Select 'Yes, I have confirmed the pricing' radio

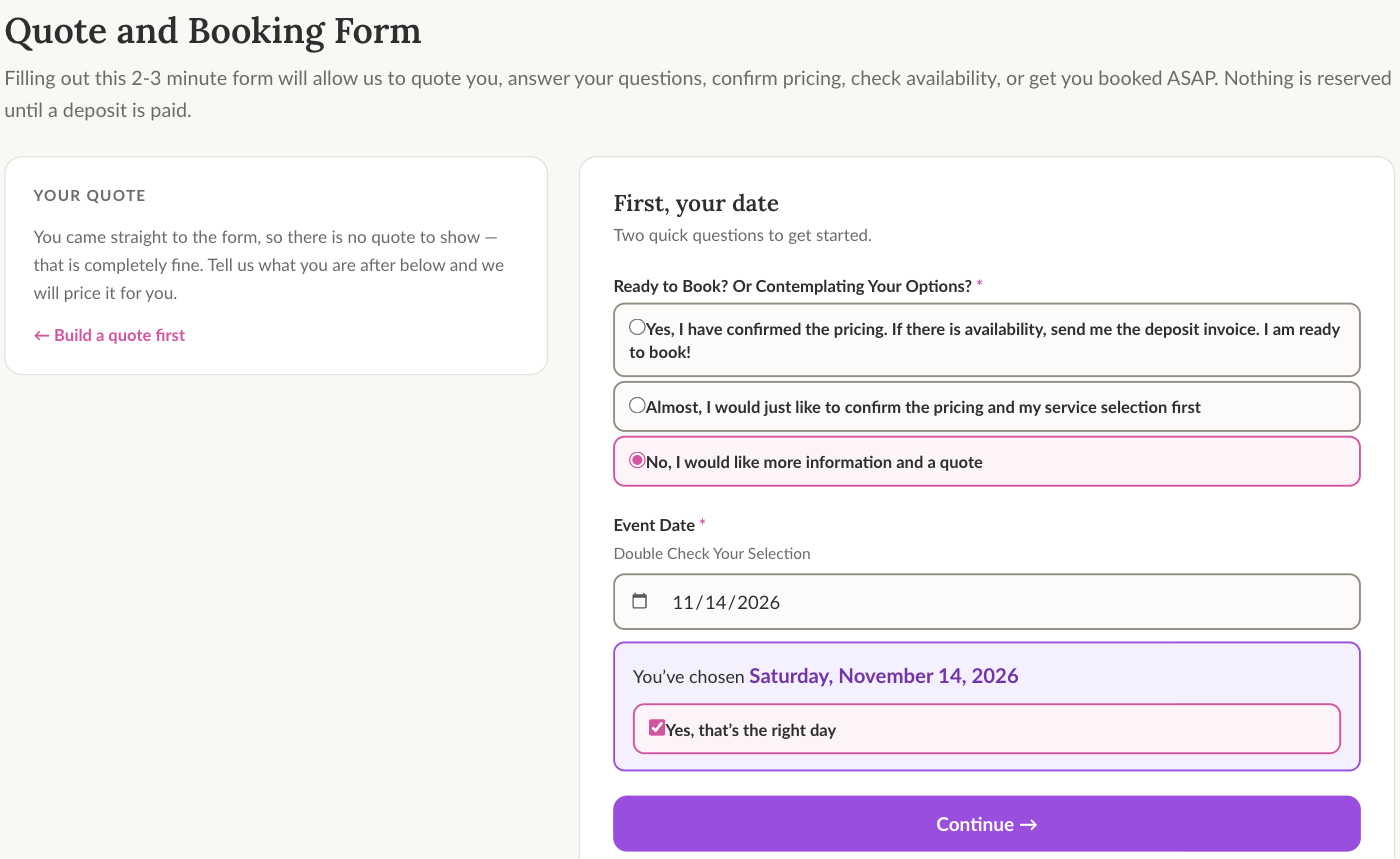click(637, 327)
